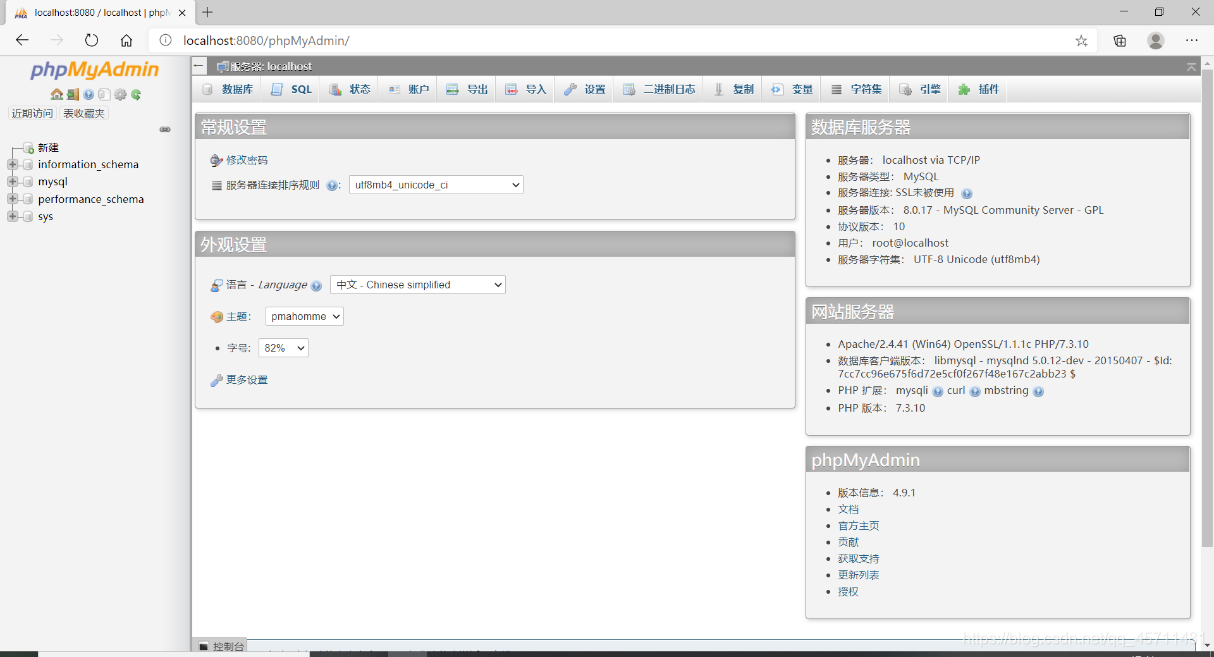The height and width of the screenshot is (657, 1214).
Task: Open the 授权 link
Action: tap(848, 592)
